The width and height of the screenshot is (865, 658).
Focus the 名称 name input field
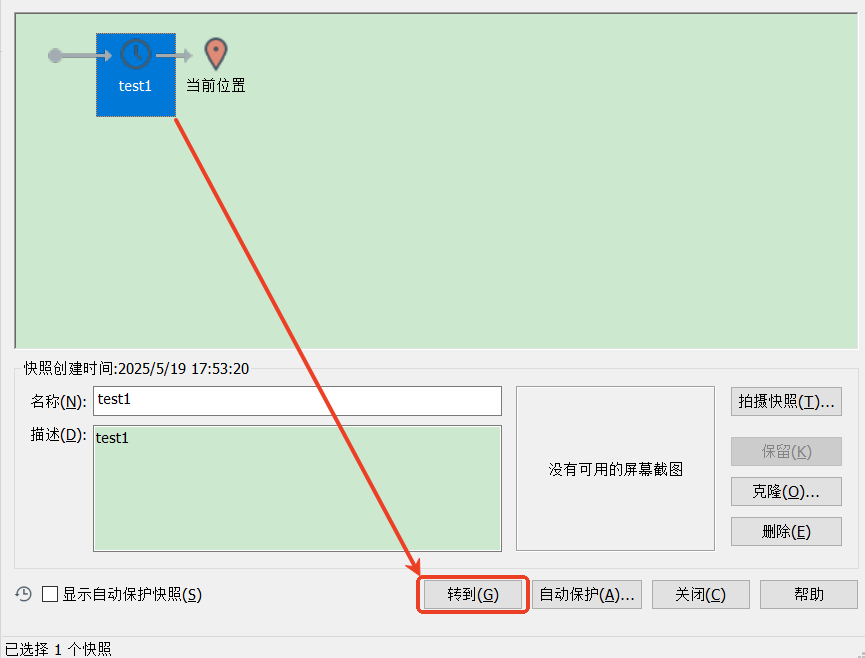click(x=297, y=401)
